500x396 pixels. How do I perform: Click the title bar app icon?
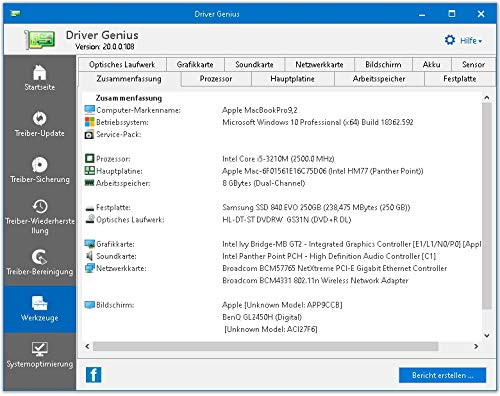coord(15,13)
